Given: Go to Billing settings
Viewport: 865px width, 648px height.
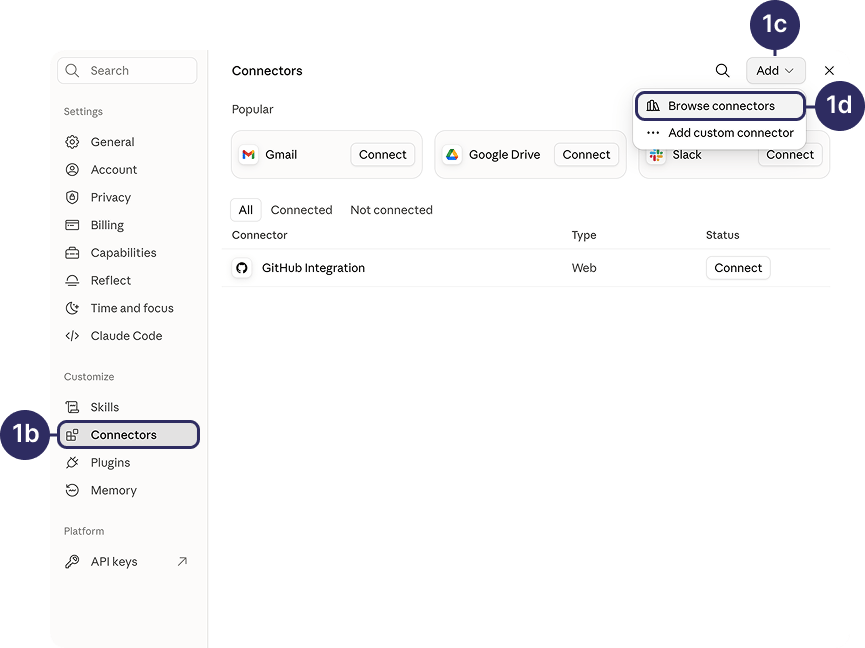Looking at the screenshot, I should click(x=127, y=225).
